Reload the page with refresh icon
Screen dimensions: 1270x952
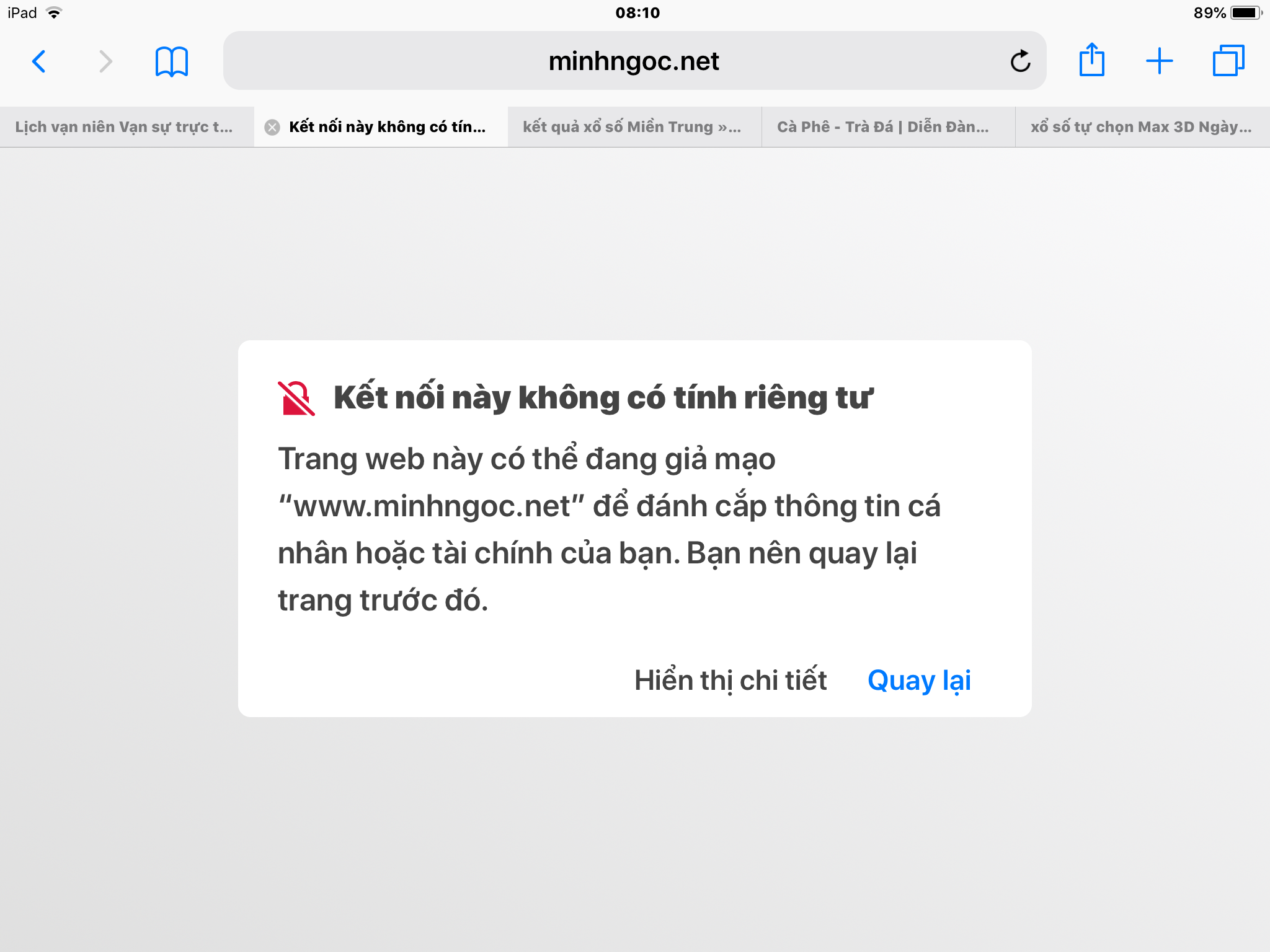point(1020,61)
